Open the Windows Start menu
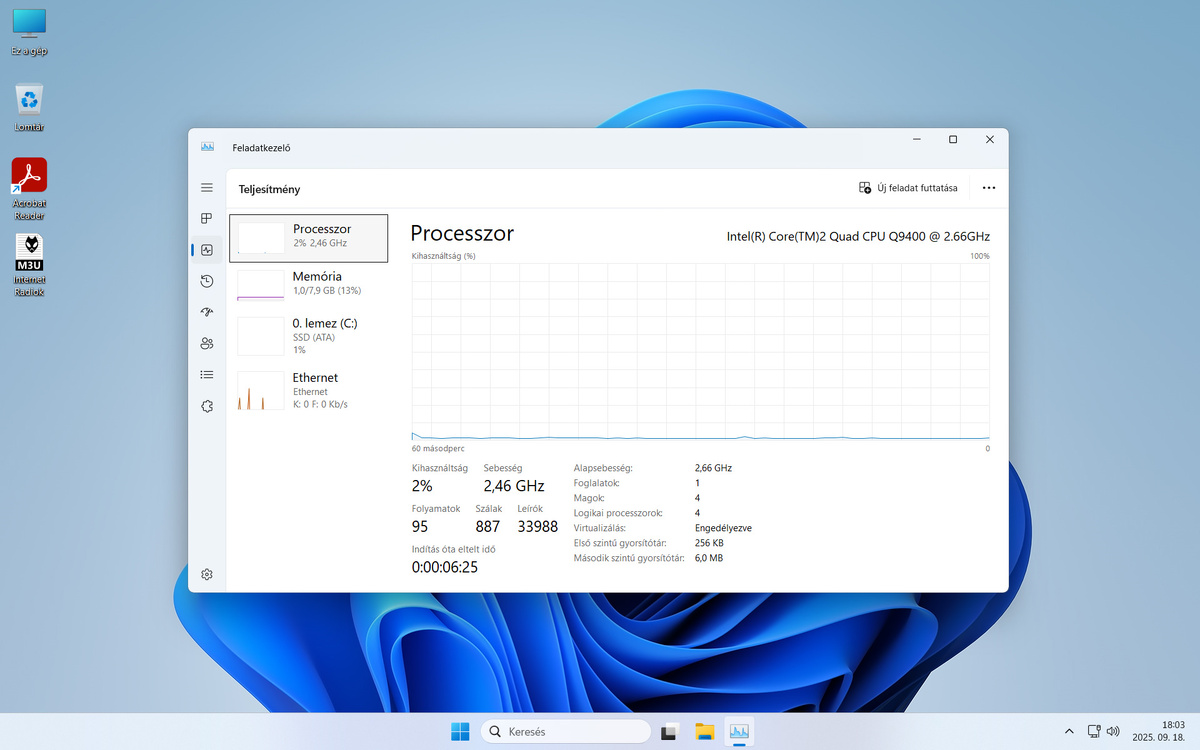This screenshot has height=750, width=1200. 460,732
